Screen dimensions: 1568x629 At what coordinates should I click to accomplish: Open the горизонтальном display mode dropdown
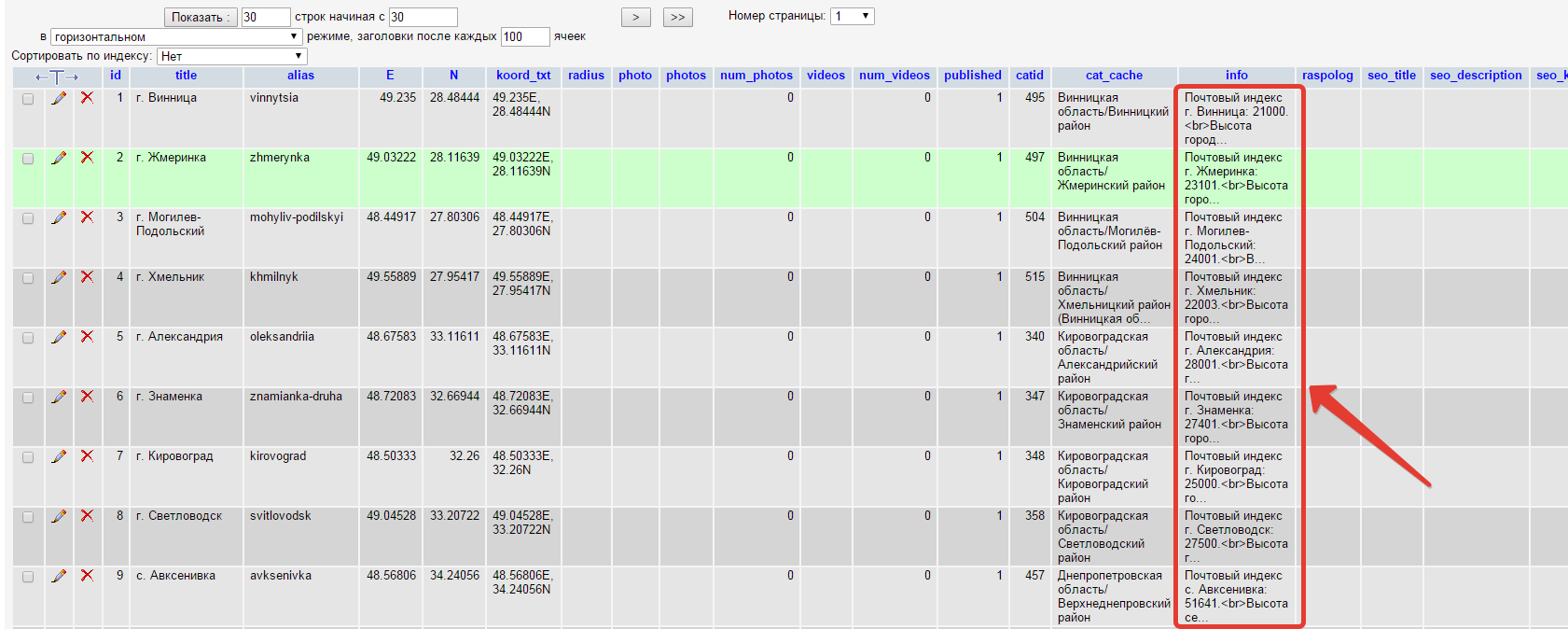pos(175,36)
